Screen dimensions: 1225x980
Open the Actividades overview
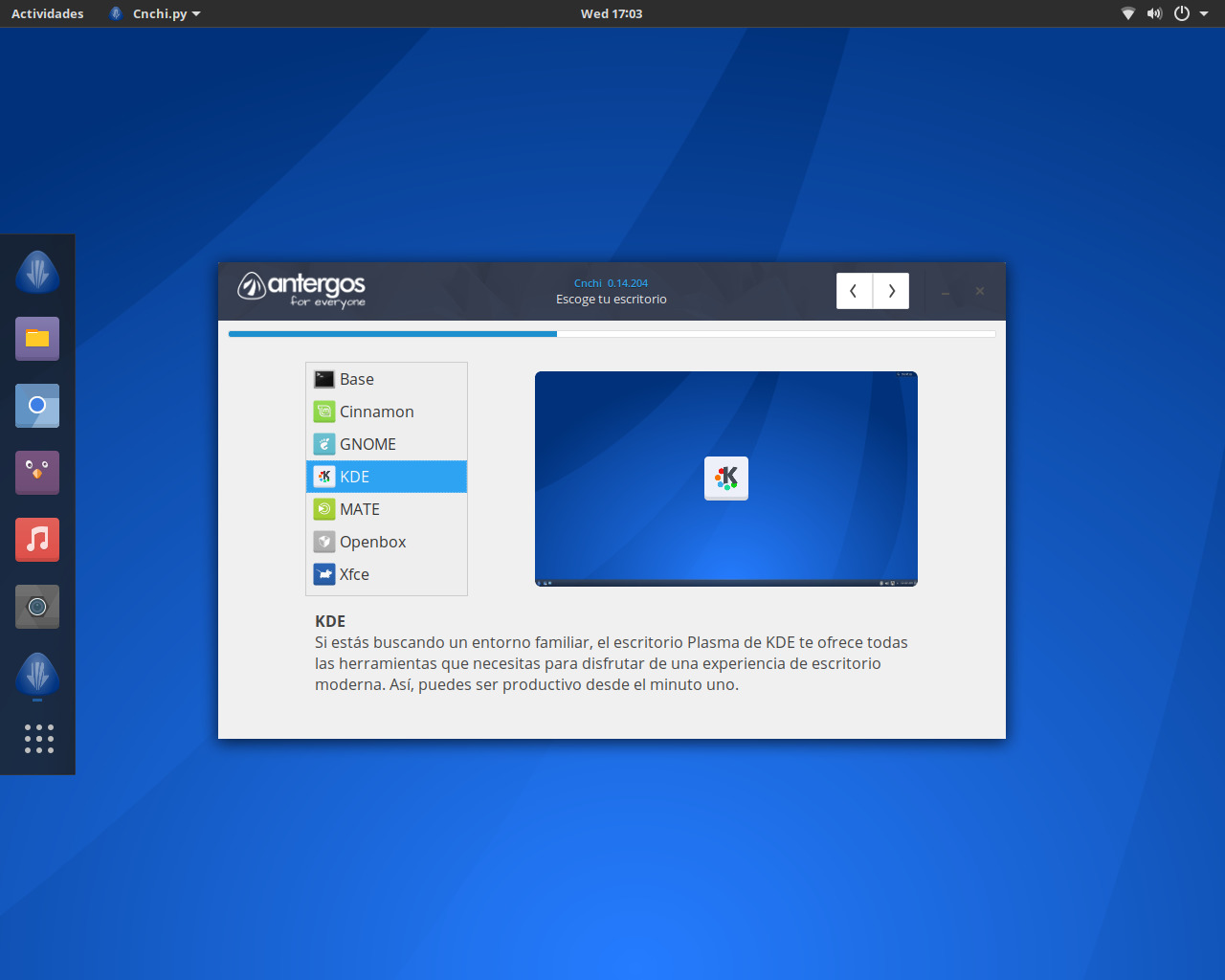[47, 13]
